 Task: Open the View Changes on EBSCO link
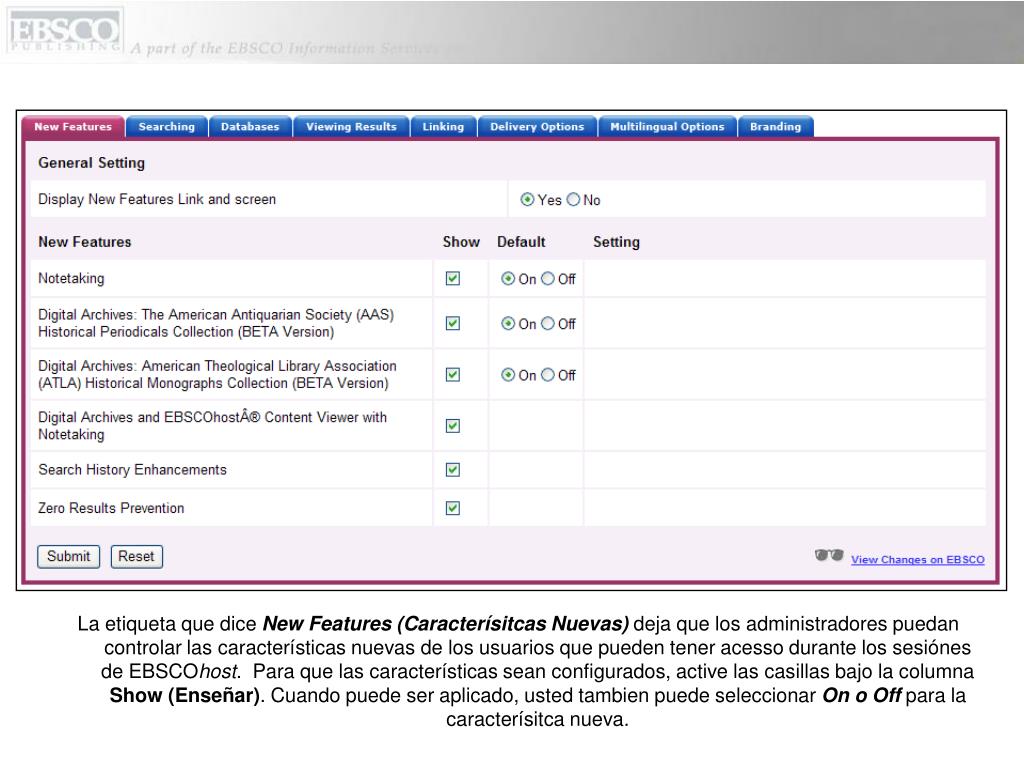coord(918,560)
